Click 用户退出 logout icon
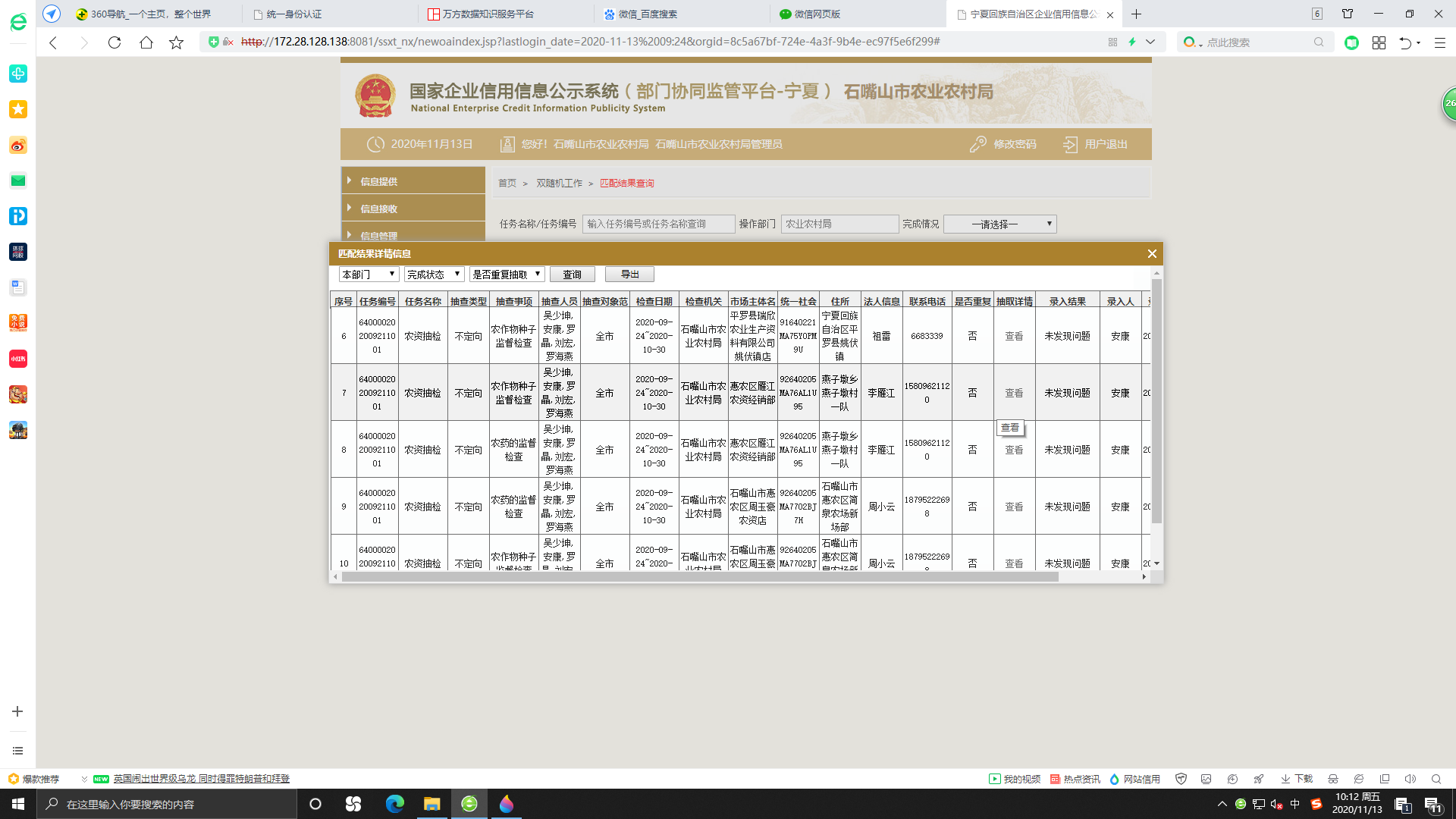Image resolution: width=1456 pixels, height=819 pixels. coord(1070,144)
